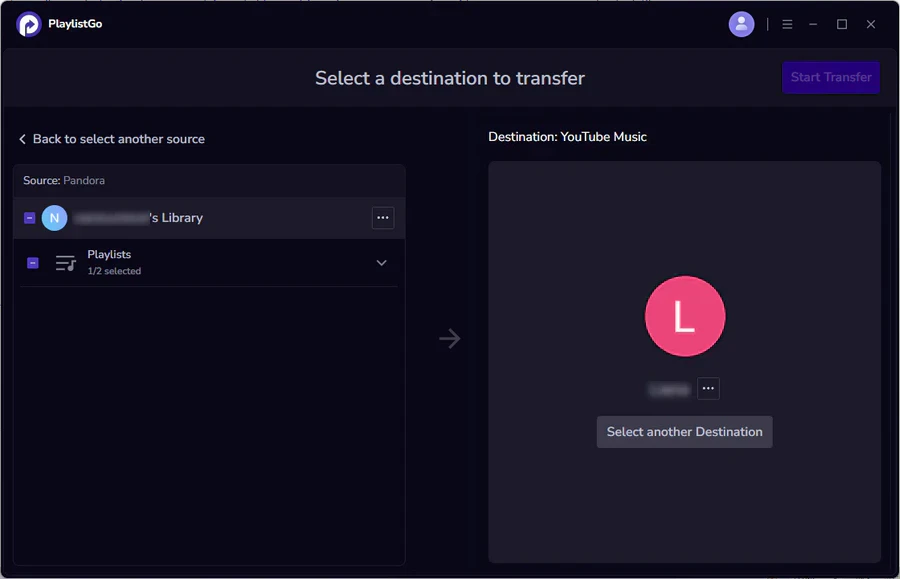Click the 's Library row name
This screenshot has width=900, height=579.
[x=138, y=218]
